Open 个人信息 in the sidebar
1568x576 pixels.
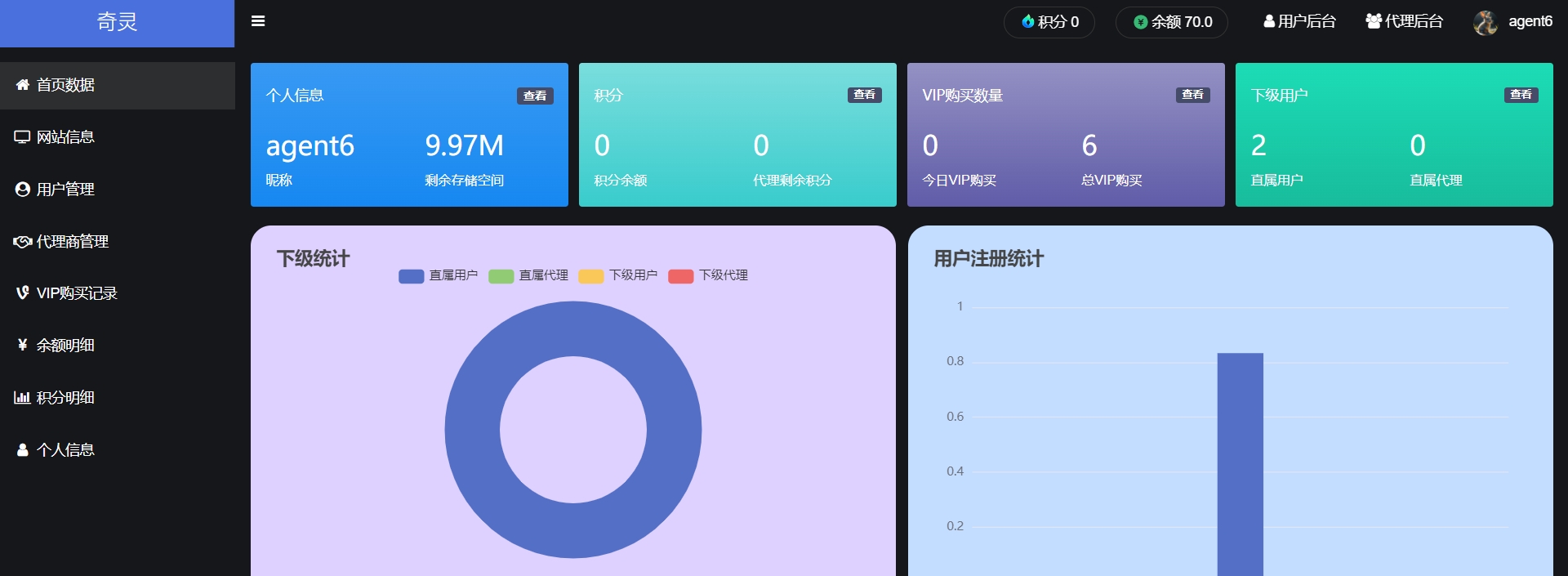click(x=118, y=450)
